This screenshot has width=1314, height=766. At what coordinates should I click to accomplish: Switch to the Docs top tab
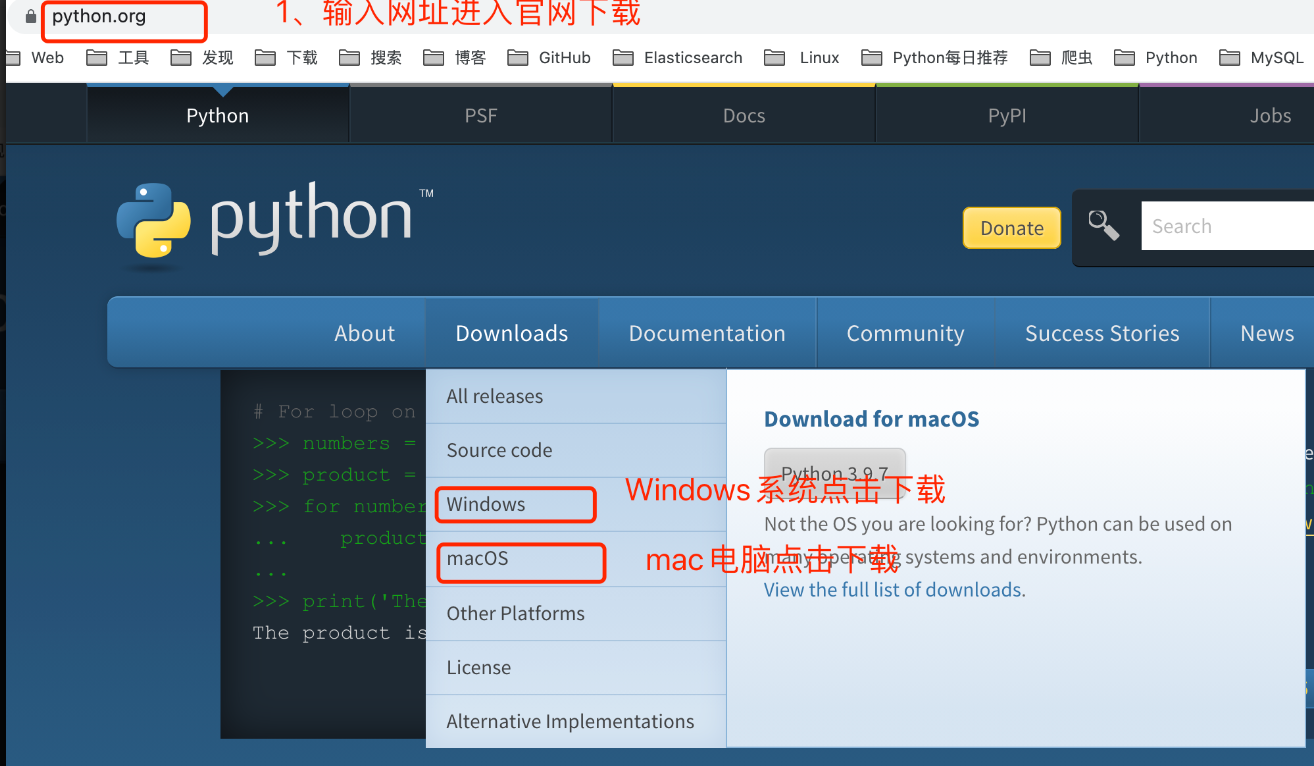click(x=744, y=115)
